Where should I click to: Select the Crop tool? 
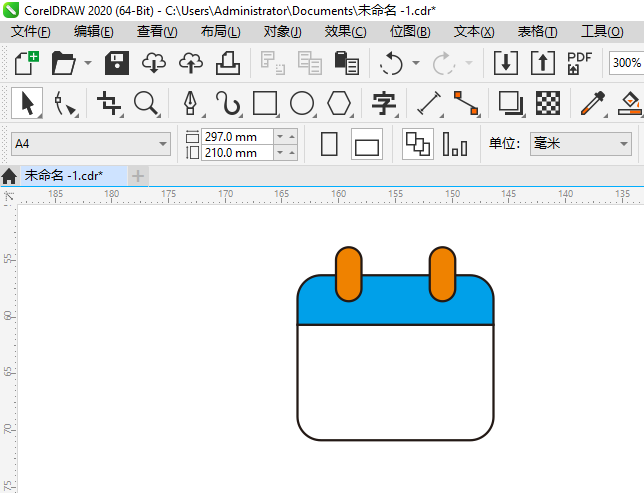point(108,103)
